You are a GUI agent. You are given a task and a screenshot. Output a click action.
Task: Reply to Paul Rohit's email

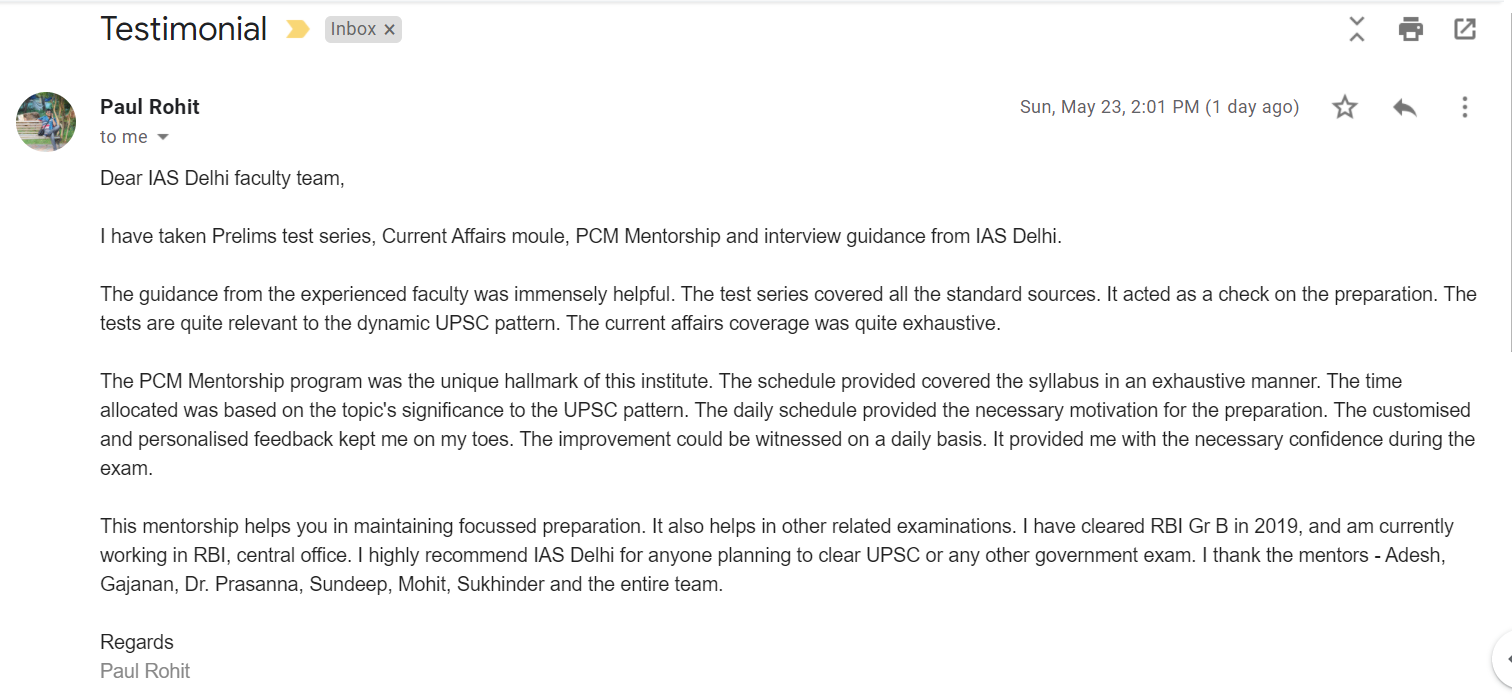click(x=1404, y=107)
